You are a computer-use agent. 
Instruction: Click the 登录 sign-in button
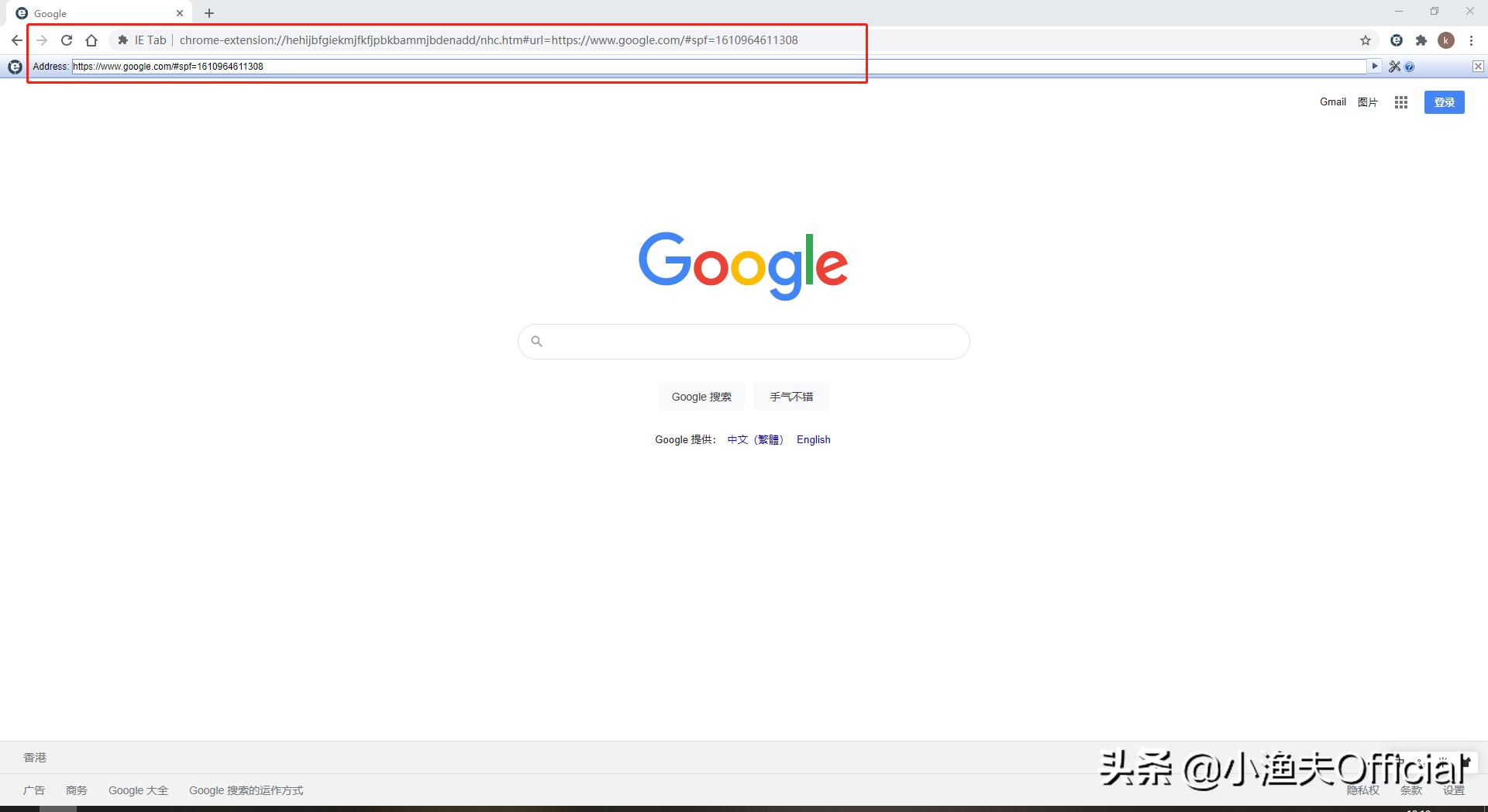pyautogui.click(x=1444, y=101)
